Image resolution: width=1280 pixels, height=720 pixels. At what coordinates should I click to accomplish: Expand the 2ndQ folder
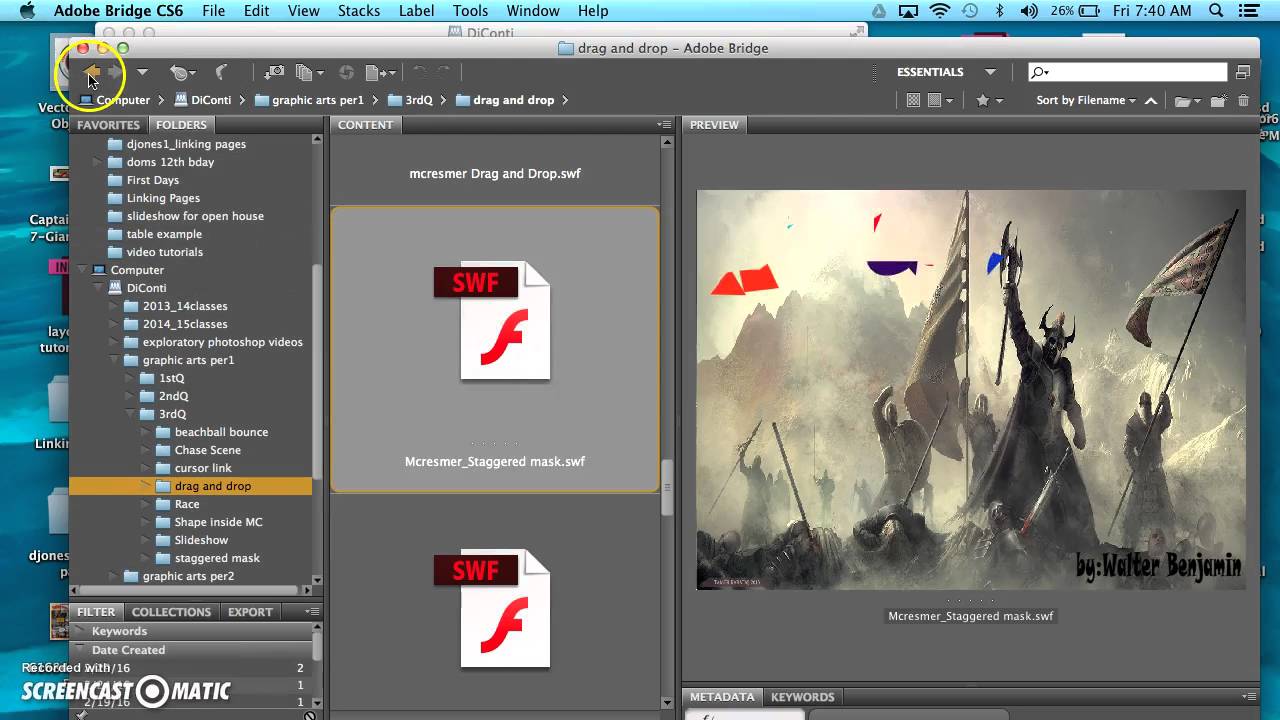[130, 396]
